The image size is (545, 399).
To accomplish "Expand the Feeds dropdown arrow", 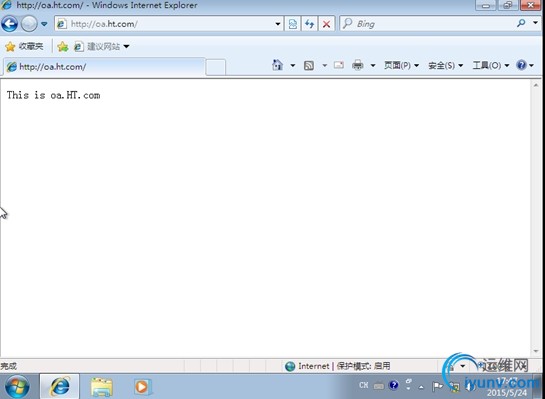I will pos(324,65).
